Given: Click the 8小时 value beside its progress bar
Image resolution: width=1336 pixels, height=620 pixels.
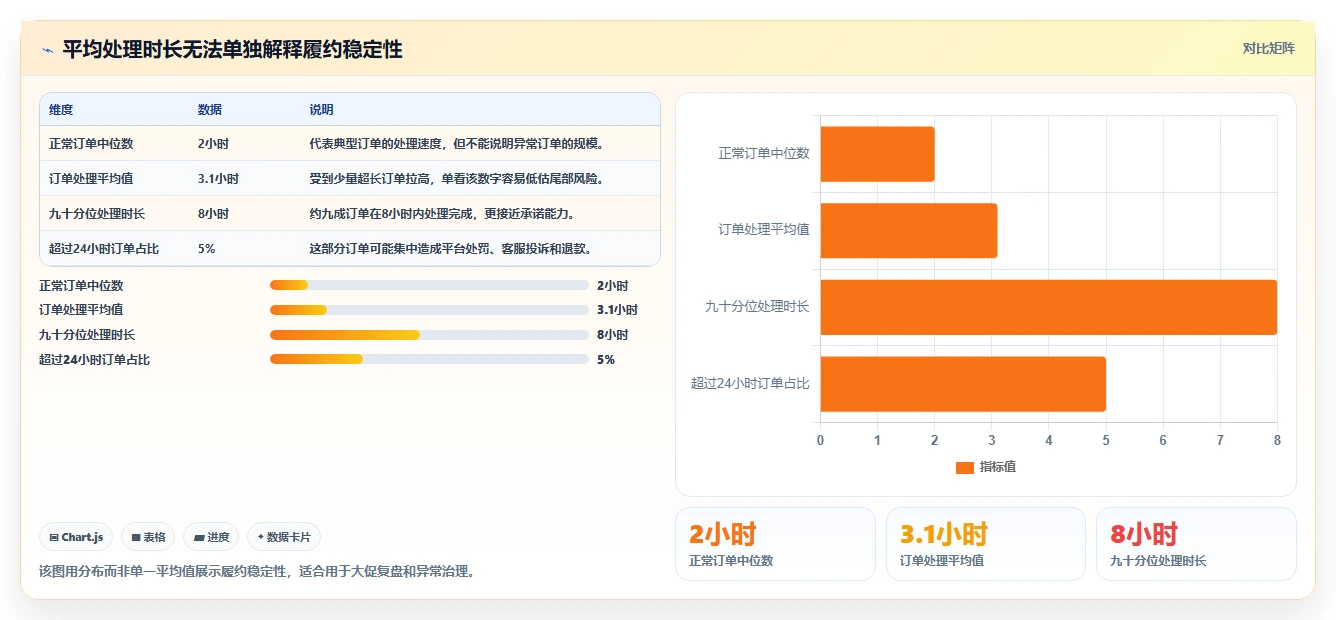Looking at the screenshot, I should point(612,335).
